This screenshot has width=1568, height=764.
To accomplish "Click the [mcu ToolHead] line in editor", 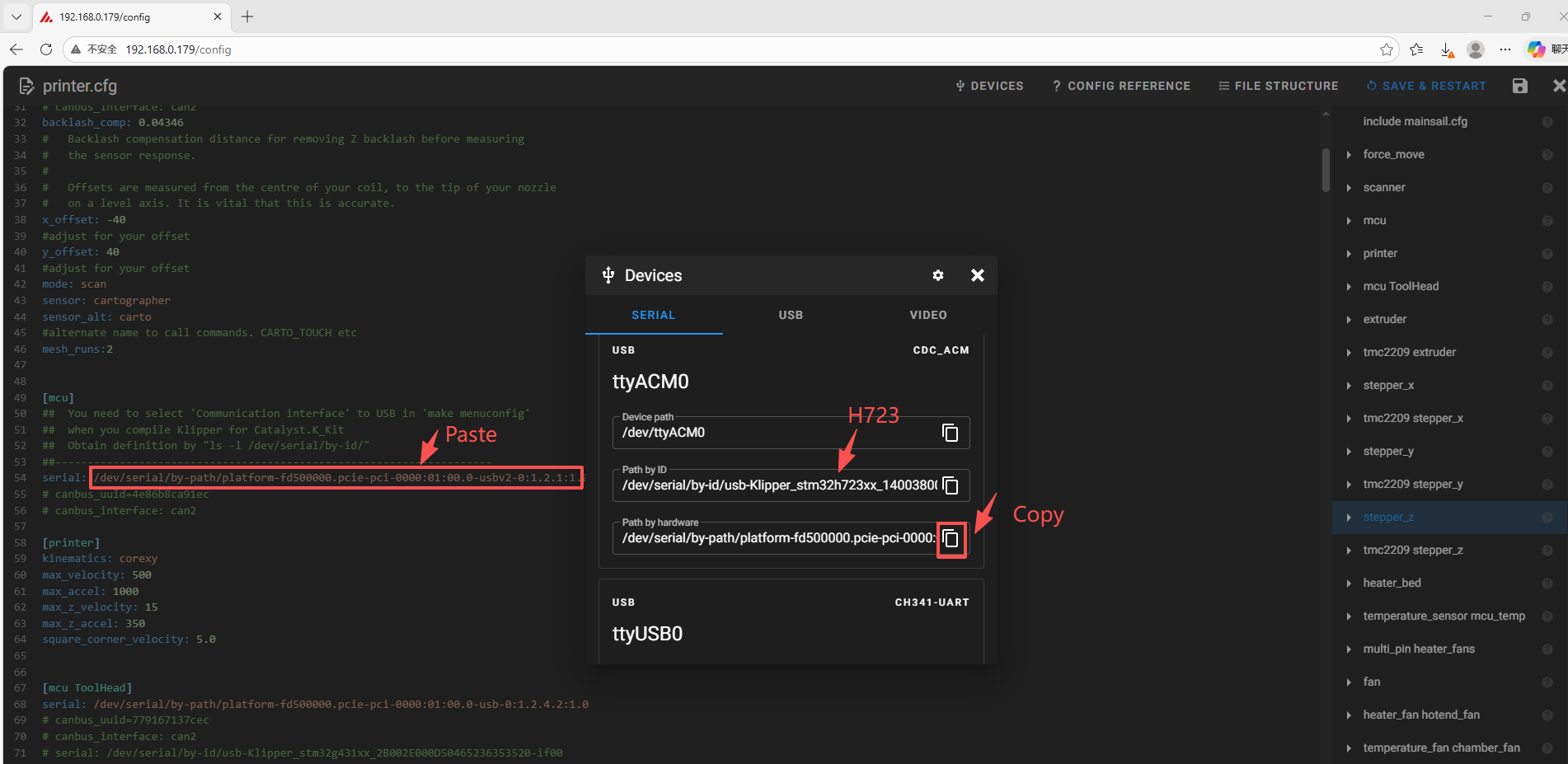I will (x=87, y=688).
